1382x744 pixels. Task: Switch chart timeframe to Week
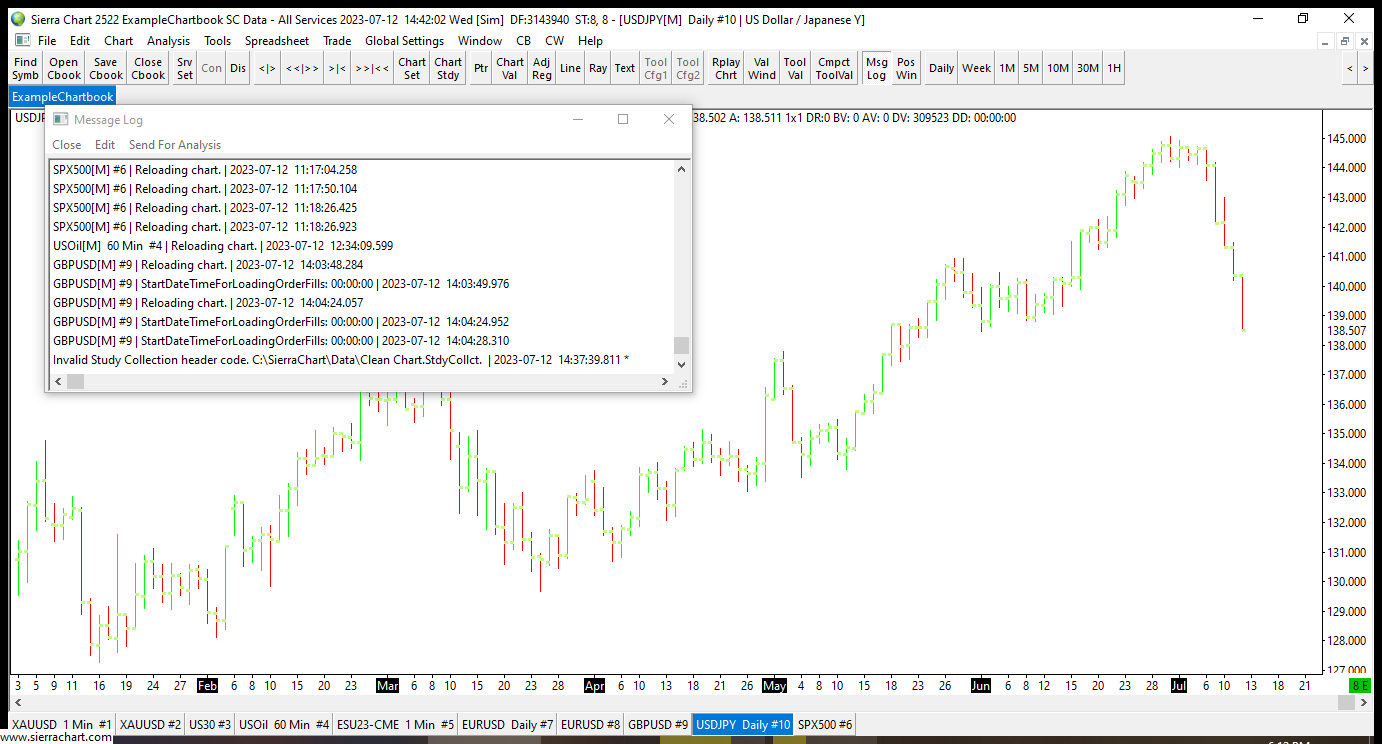click(976, 68)
